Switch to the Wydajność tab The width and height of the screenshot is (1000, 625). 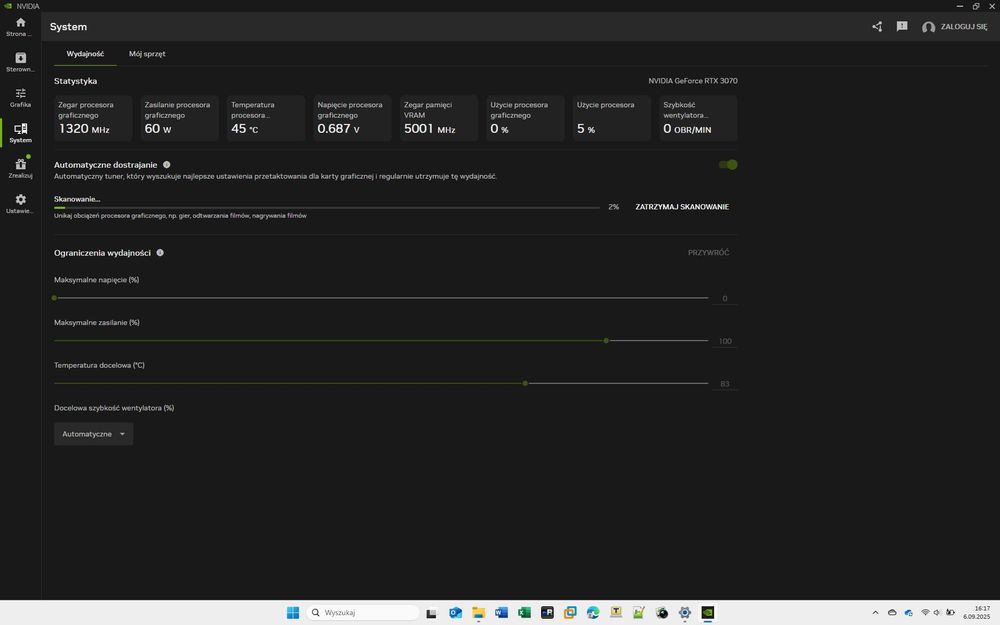click(85, 54)
